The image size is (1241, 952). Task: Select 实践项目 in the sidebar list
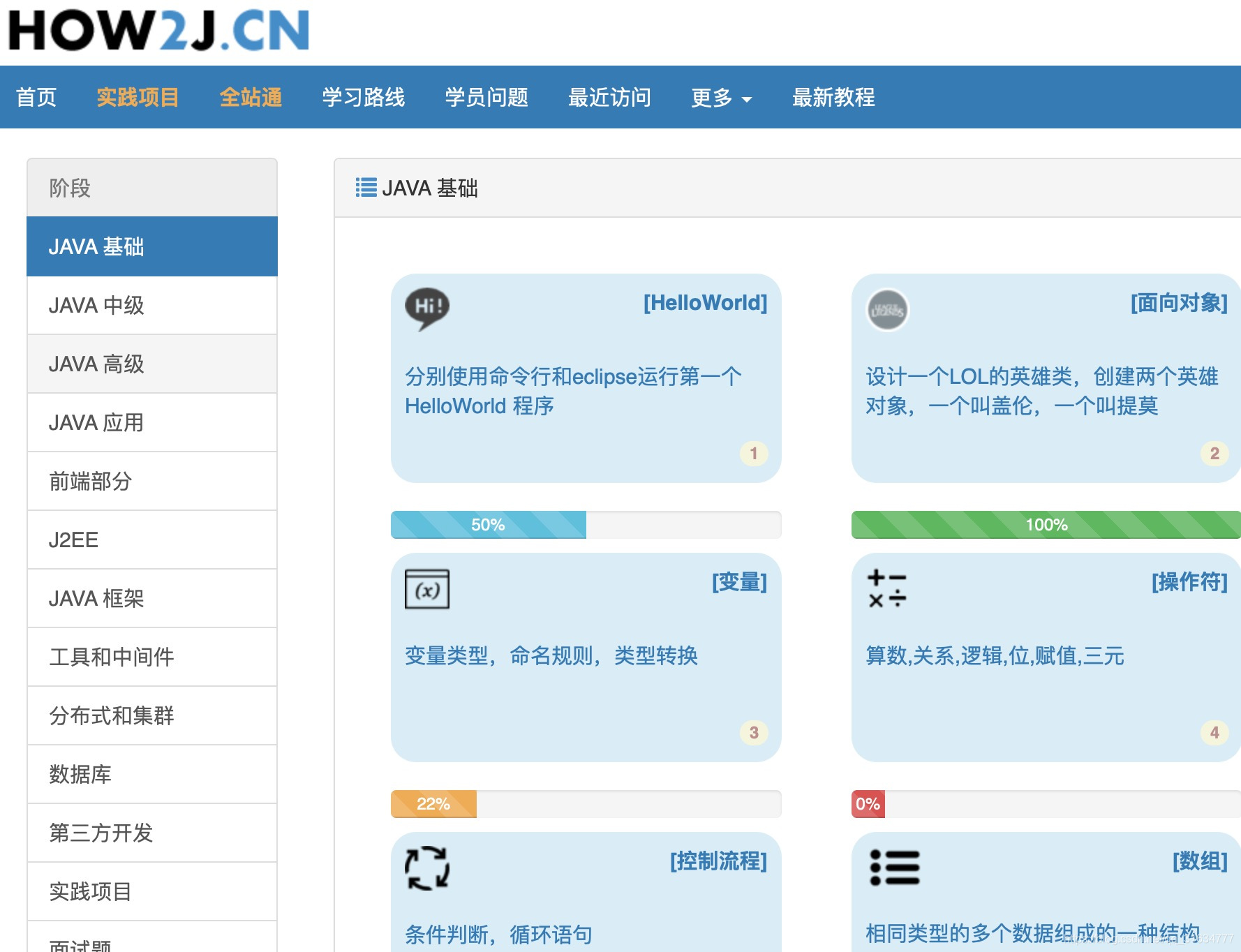coord(152,891)
